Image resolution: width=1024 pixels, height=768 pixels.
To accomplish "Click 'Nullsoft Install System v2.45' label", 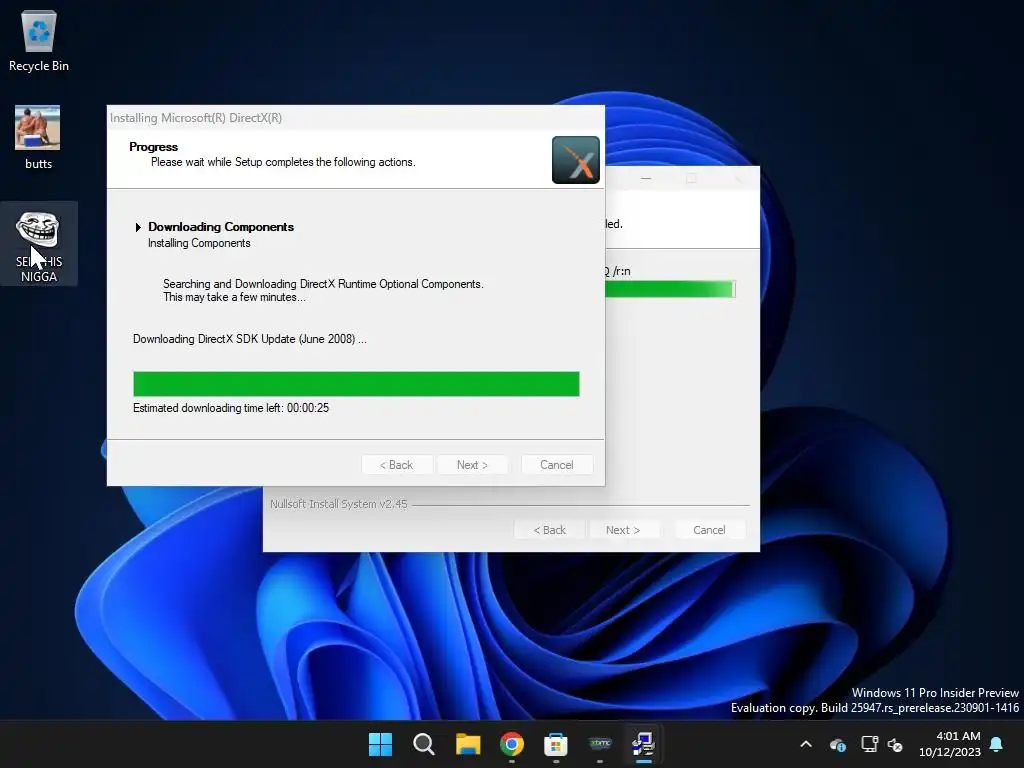I will [338, 504].
